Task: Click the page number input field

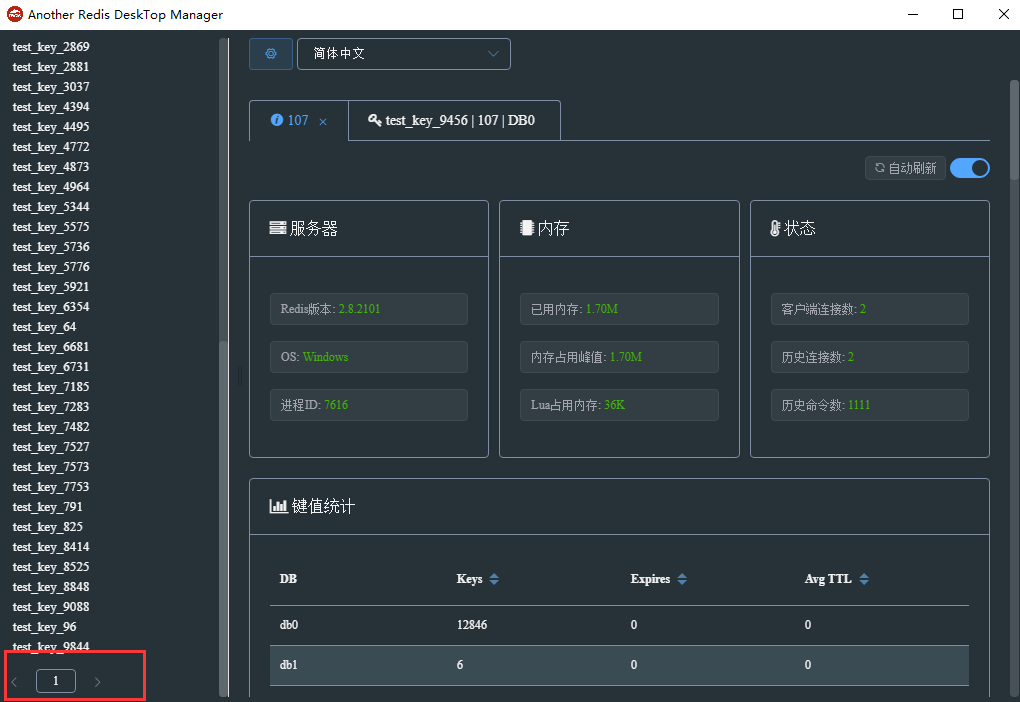Action: pyautogui.click(x=55, y=680)
